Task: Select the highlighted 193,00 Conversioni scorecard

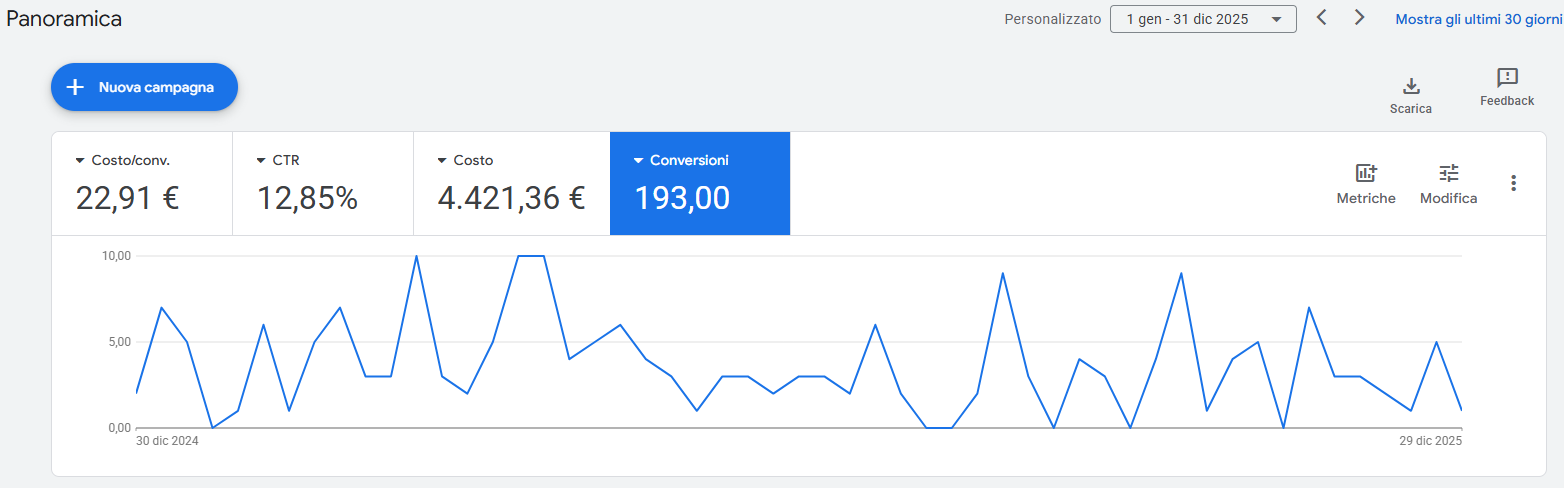Action: pyautogui.click(x=682, y=198)
